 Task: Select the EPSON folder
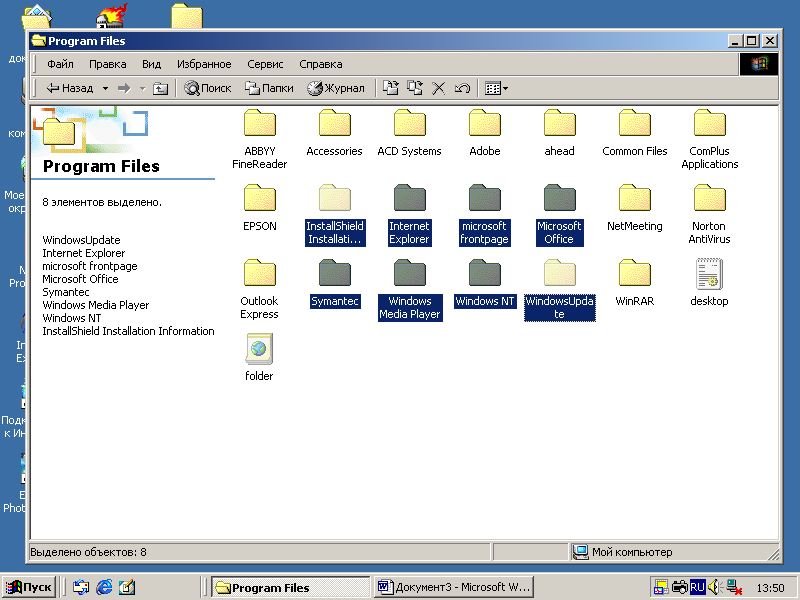259,208
